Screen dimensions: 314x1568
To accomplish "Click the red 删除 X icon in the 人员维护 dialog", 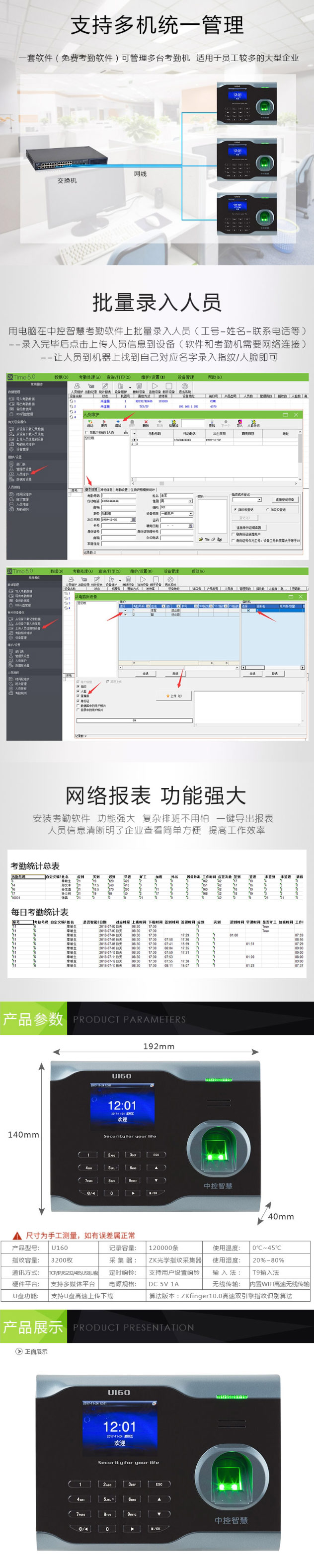I will pyautogui.click(x=146, y=422).
